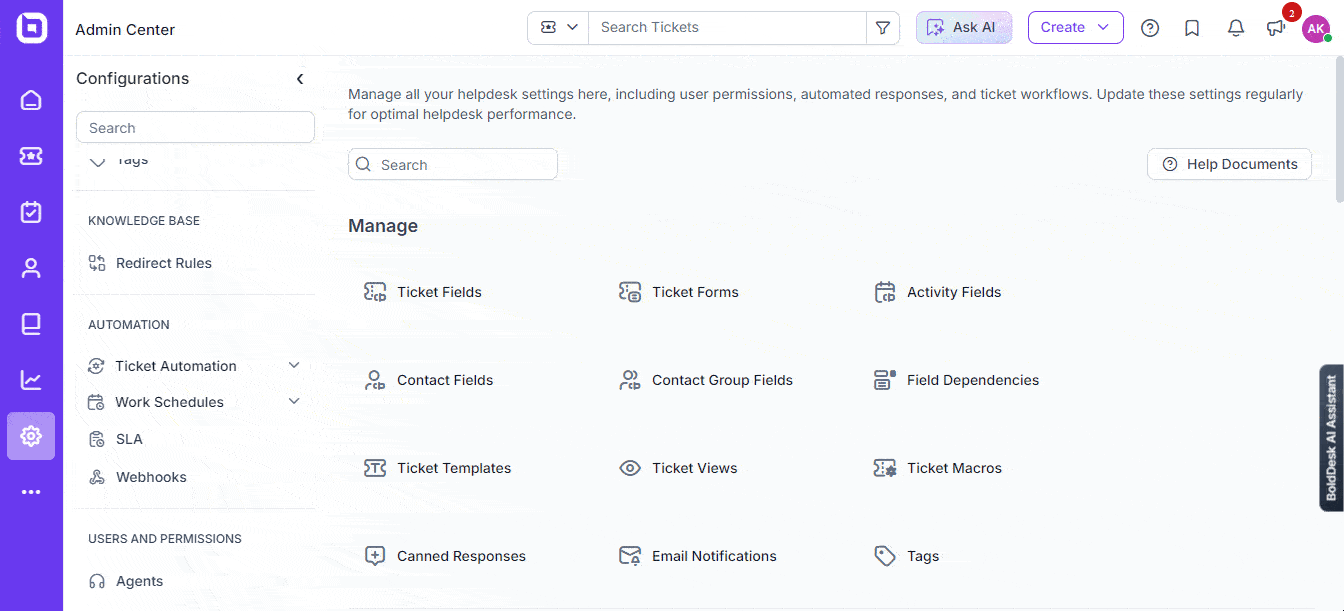Open the Ticket Fields link
Viewport: 1344px width, 611px height.
pyautogui.click(x=439, y=292)
